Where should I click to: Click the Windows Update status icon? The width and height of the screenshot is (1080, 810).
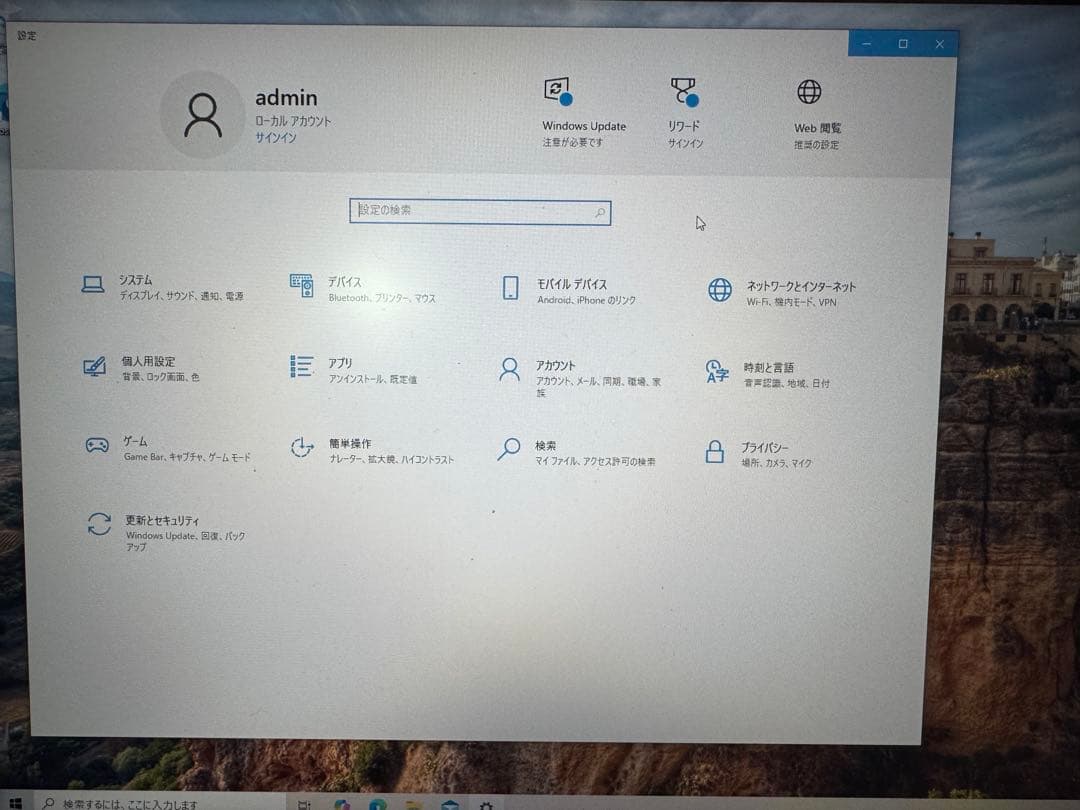557,92
